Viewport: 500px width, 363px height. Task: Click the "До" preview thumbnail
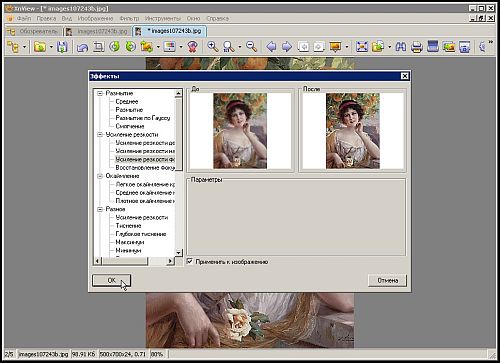240,131
